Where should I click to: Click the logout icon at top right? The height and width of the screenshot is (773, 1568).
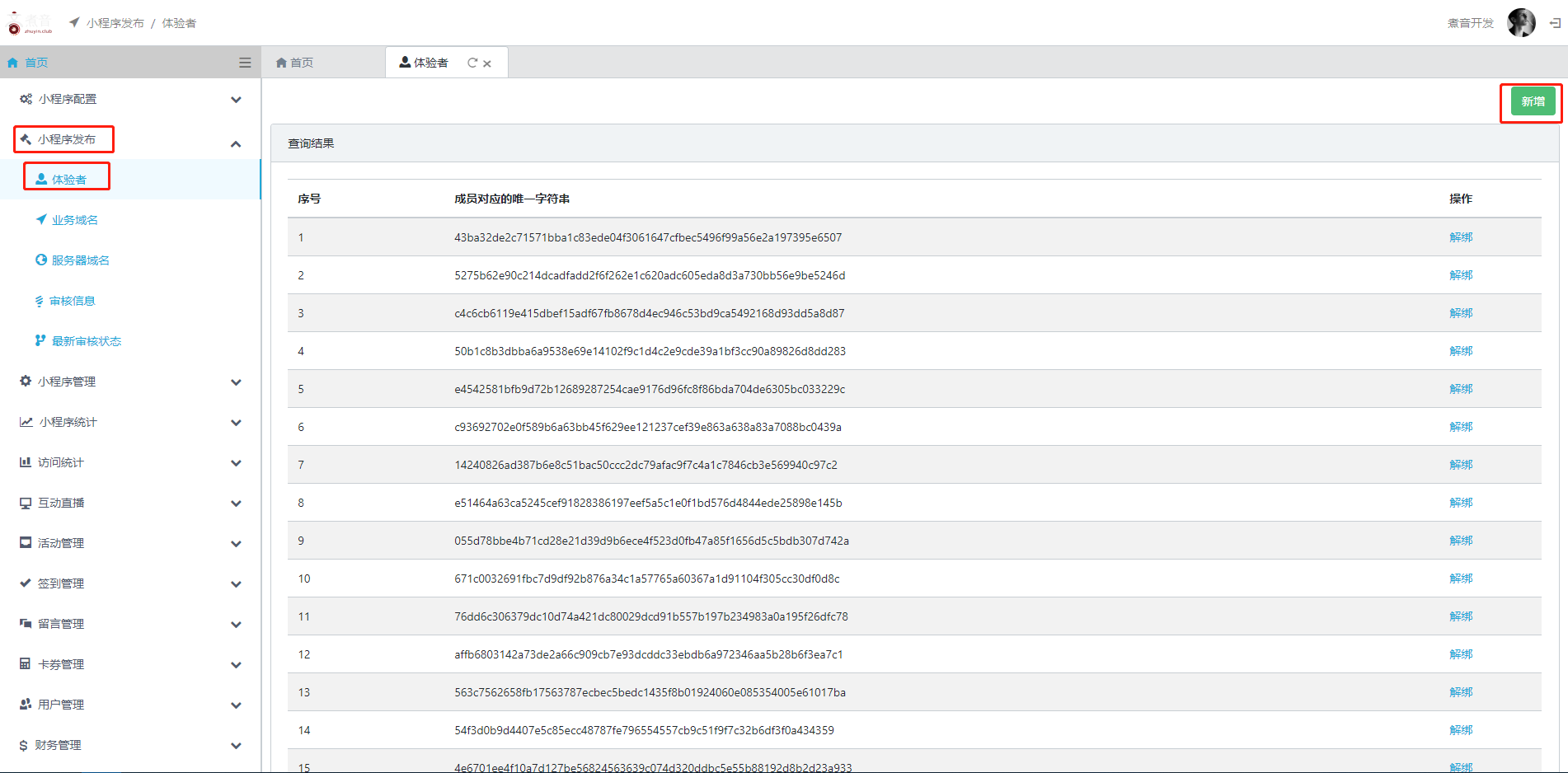1555,23
